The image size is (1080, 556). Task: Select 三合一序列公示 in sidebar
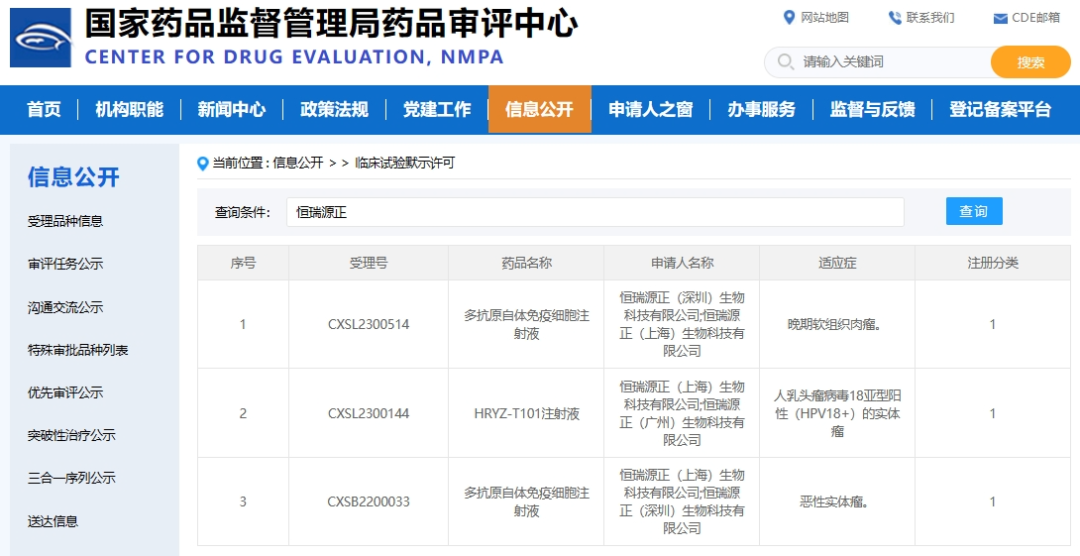tap(72, 478)
